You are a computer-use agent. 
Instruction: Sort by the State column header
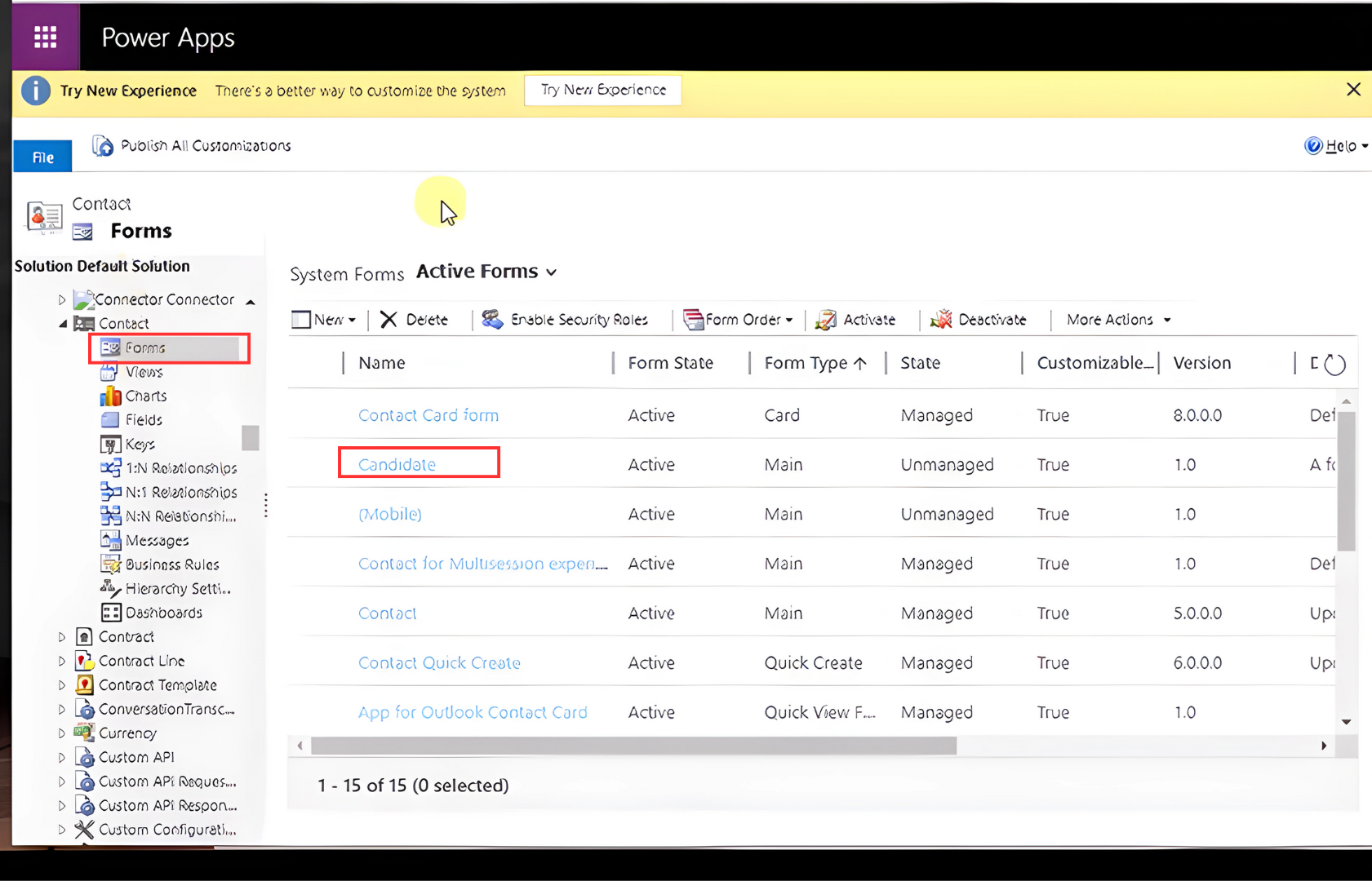coord(920,363)
